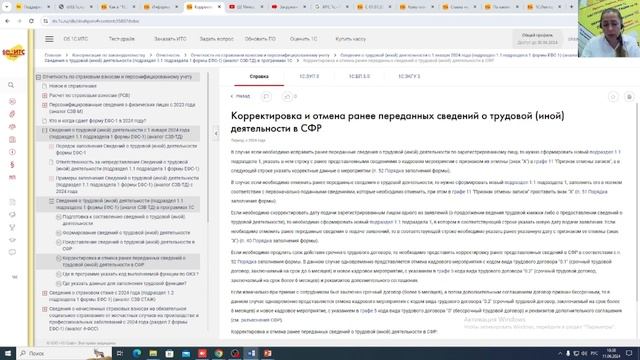Screen dimensions: 640x360
Task: Click the contents panel vertical scrollbar
Action: coord(208,148)
